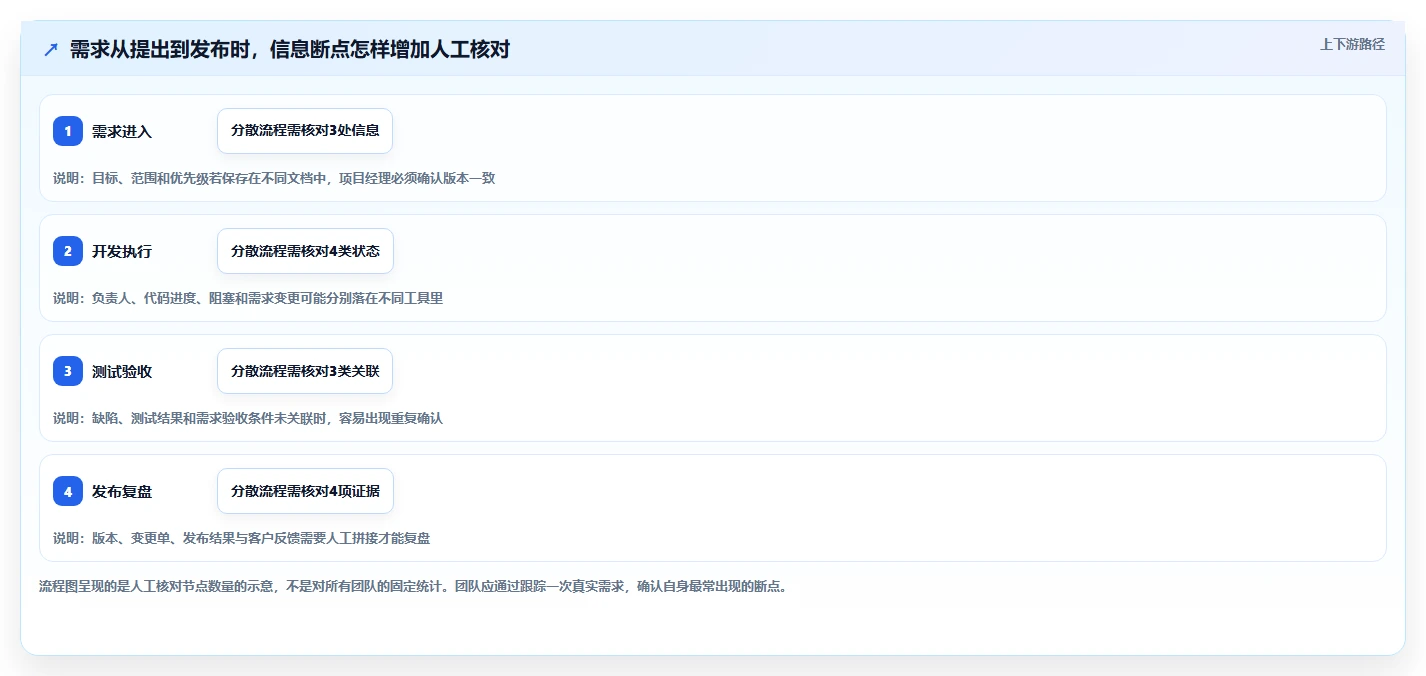Image resolution: width=1426 pixels, height=676 pixels.
Task: Click the description starting 说明：缺陷、测试结果
Action: [248, 418]
